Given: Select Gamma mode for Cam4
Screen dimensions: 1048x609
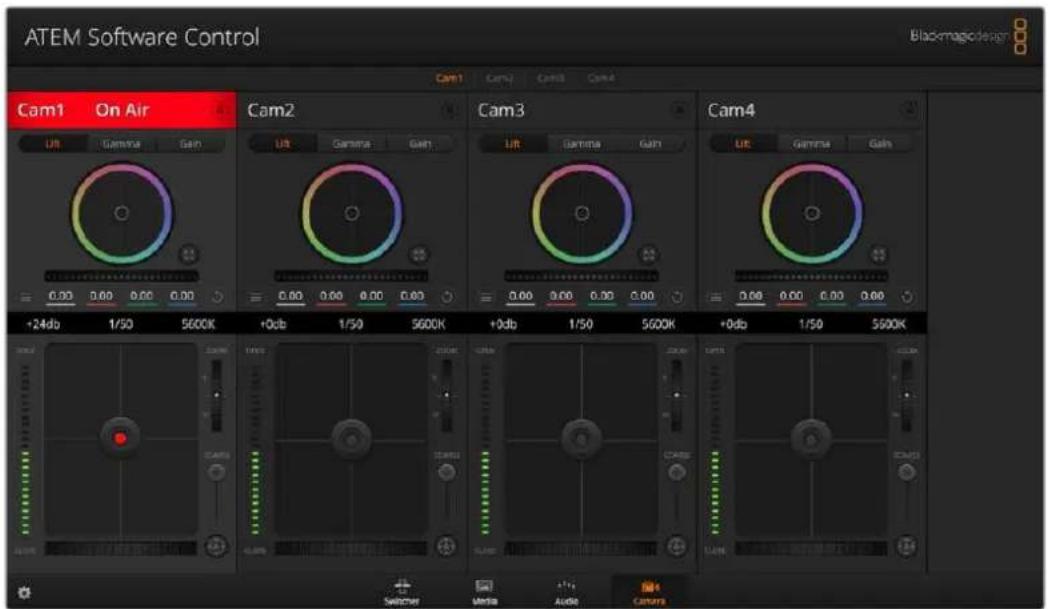Looking at the screenshot, I should pyautogui.click(x=811, y=144).
